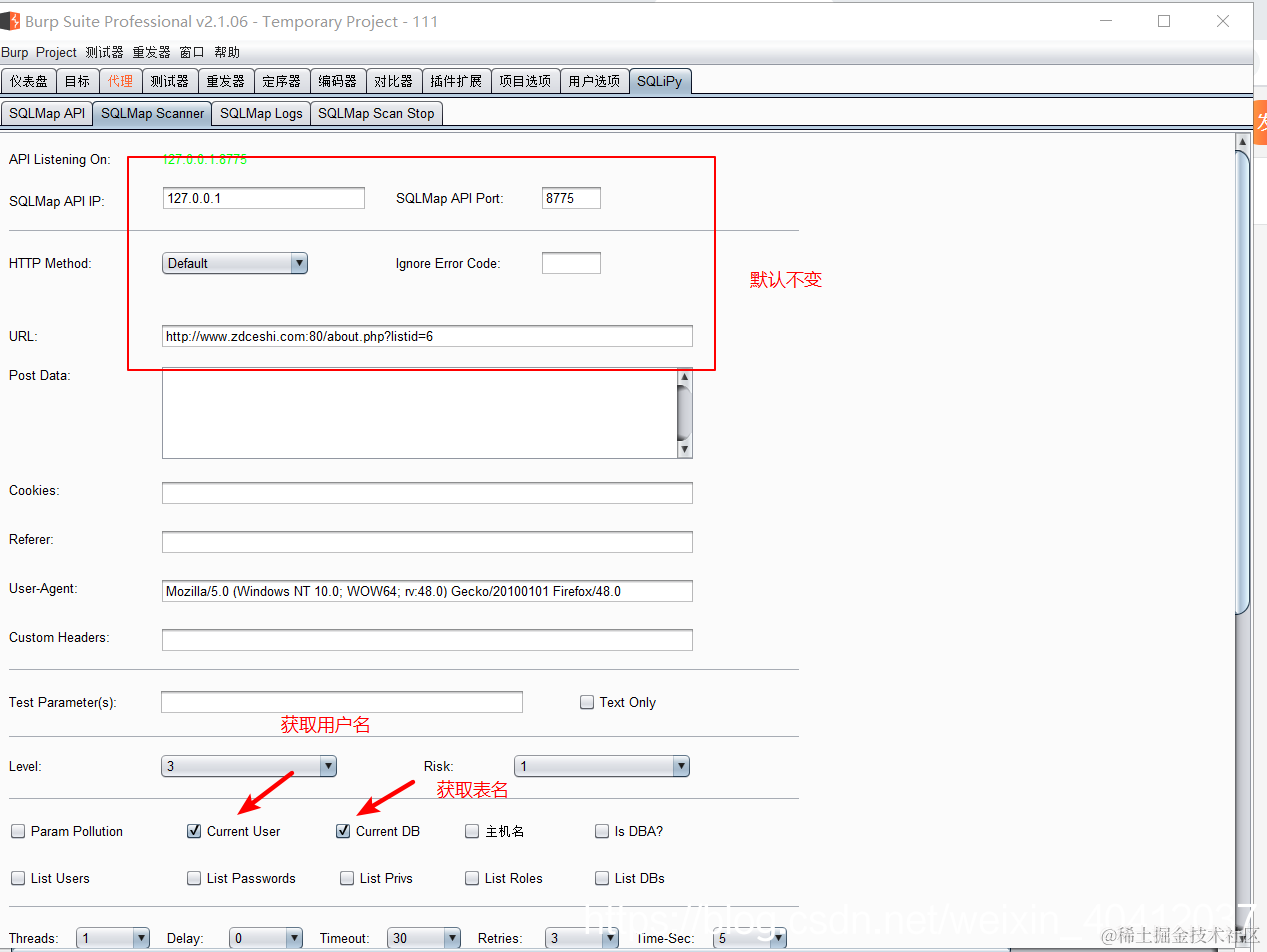Enable the Text Only checkbox
This screenshot has height=952, width=1267.
[587, 702]
